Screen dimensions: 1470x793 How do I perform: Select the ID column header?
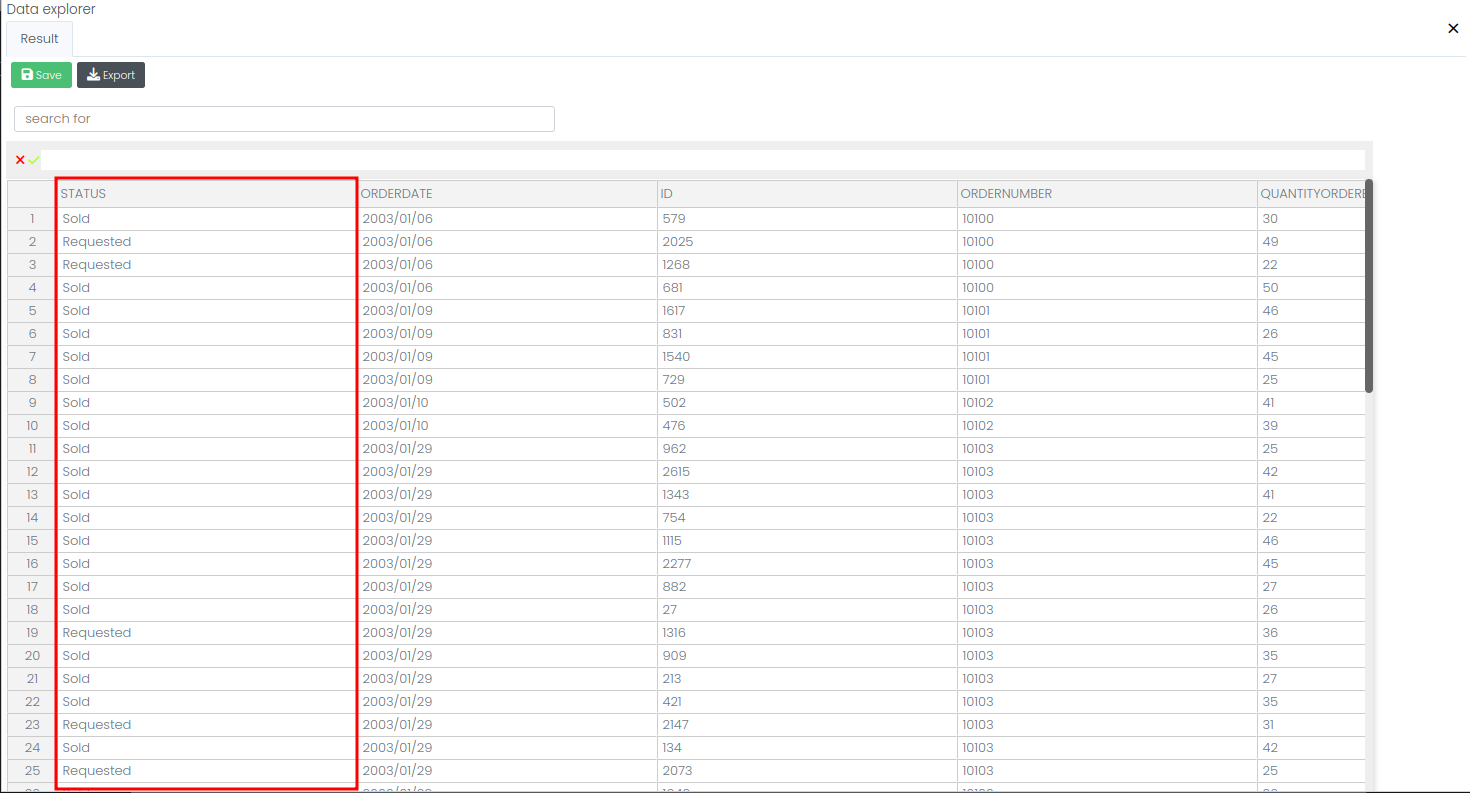[806, 194]
